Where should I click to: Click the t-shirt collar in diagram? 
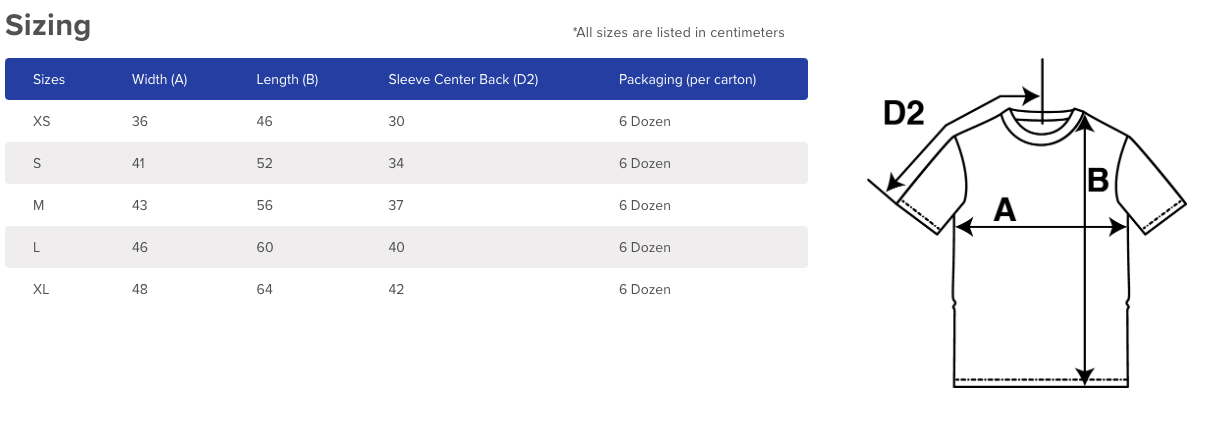[x=1041, y=126]
